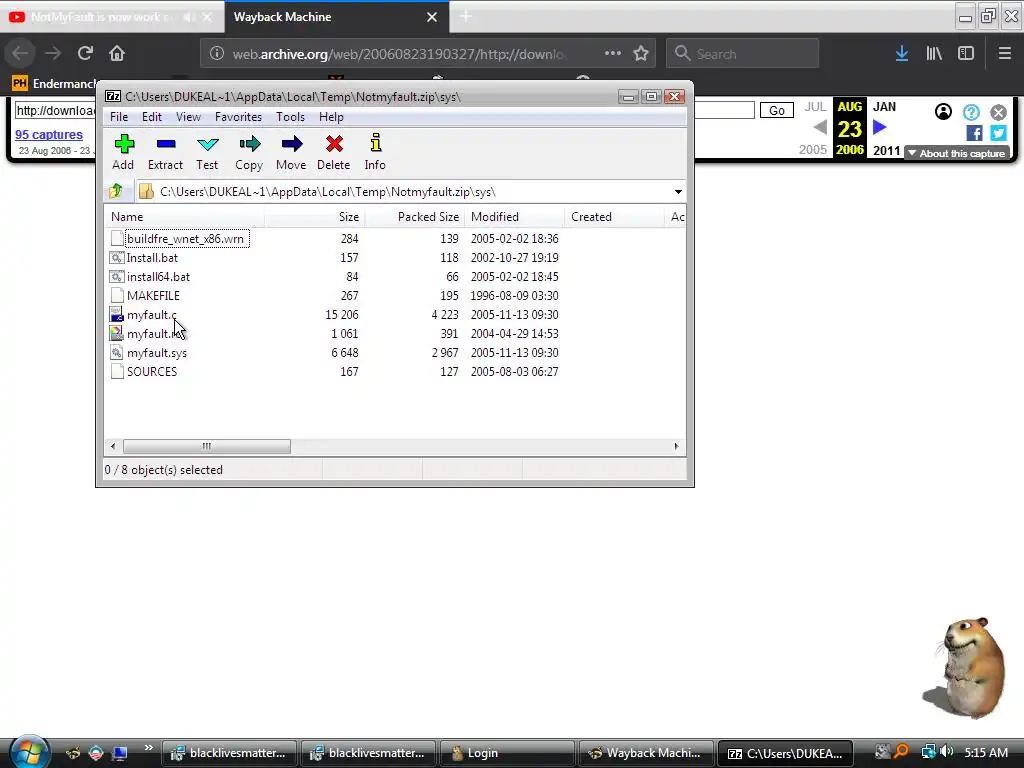Select the Install.bat file
The image size is (1024, 768).
152,258
